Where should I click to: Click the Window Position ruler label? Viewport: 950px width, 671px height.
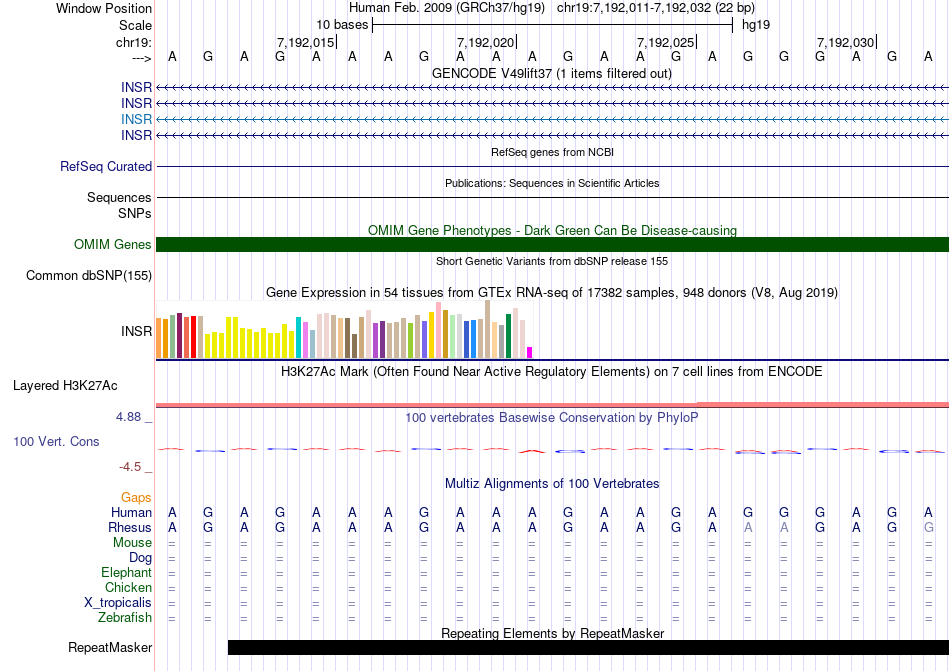pyautogui.click(x=104, y=8)
